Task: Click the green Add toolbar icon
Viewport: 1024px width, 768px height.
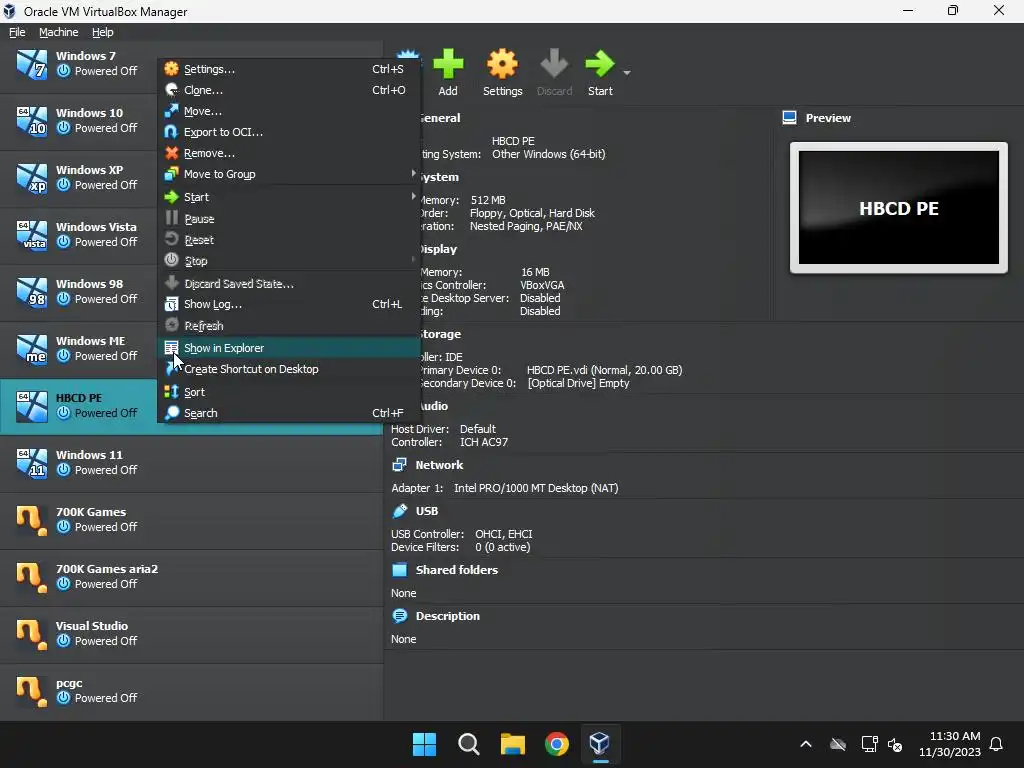Action: pyautogui.click(x=448, y=64)
